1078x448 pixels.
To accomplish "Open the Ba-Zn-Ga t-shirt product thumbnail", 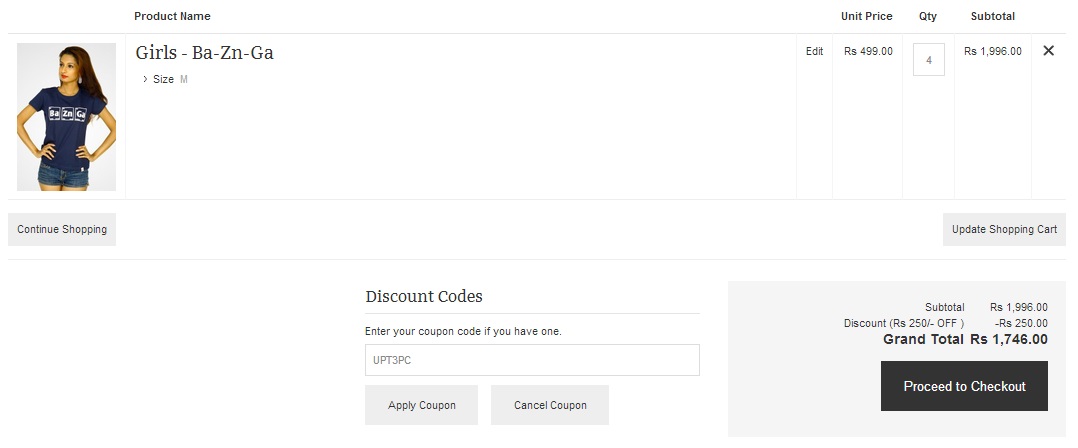I will pyautogui.click(x=67, y=117).
